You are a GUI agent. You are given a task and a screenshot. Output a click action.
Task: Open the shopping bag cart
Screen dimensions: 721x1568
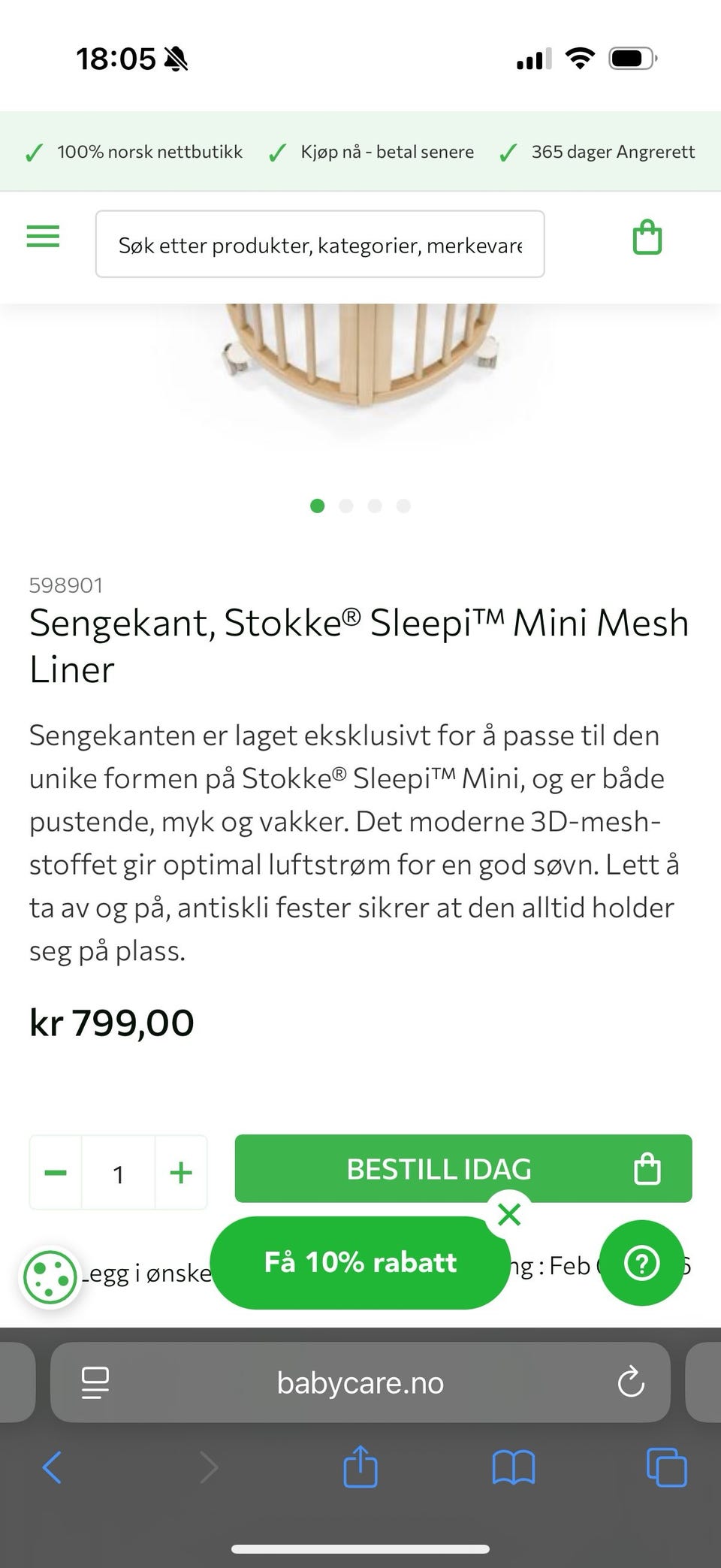(x=647, y=238)
